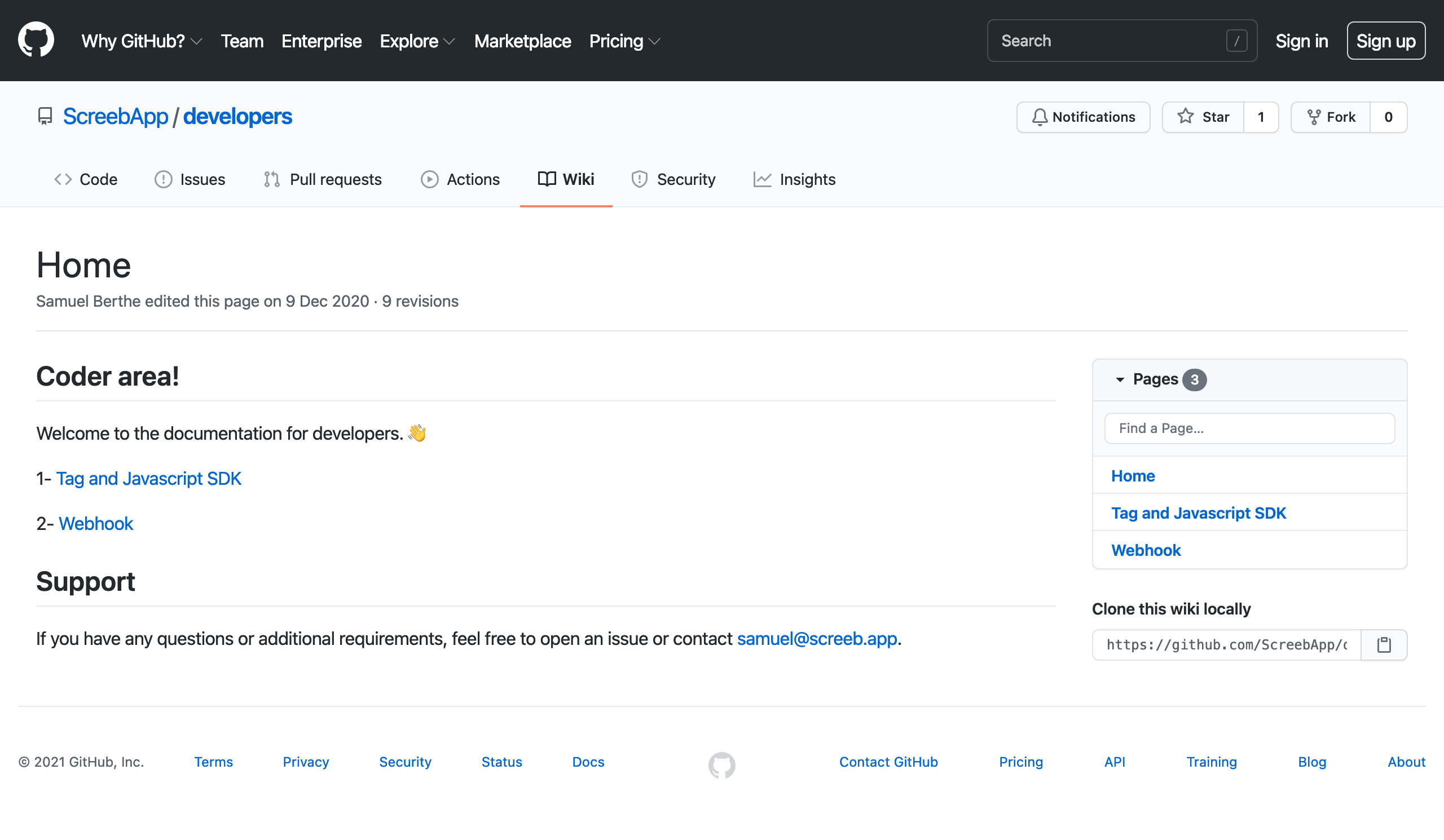Image resolution: width=1444 pixels, height=840 pixels.
Task: Open the ScreebApp organization link
Action: tap(115, 117)
